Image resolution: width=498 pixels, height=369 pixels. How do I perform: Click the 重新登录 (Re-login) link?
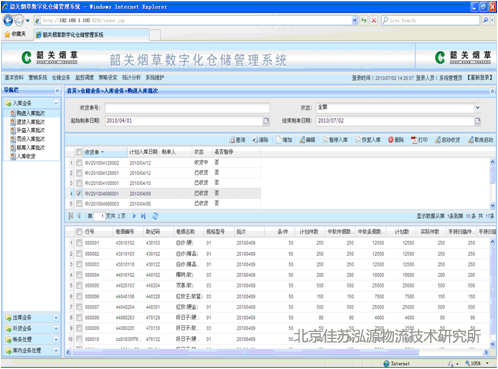480,78
